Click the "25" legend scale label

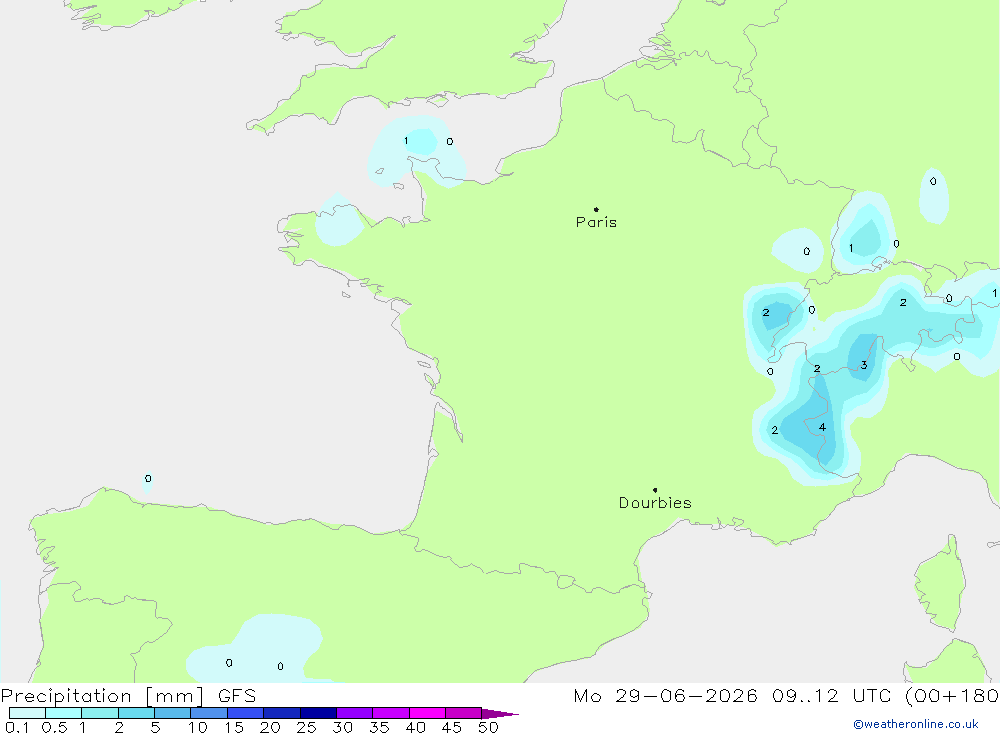[x=306, y=727]
